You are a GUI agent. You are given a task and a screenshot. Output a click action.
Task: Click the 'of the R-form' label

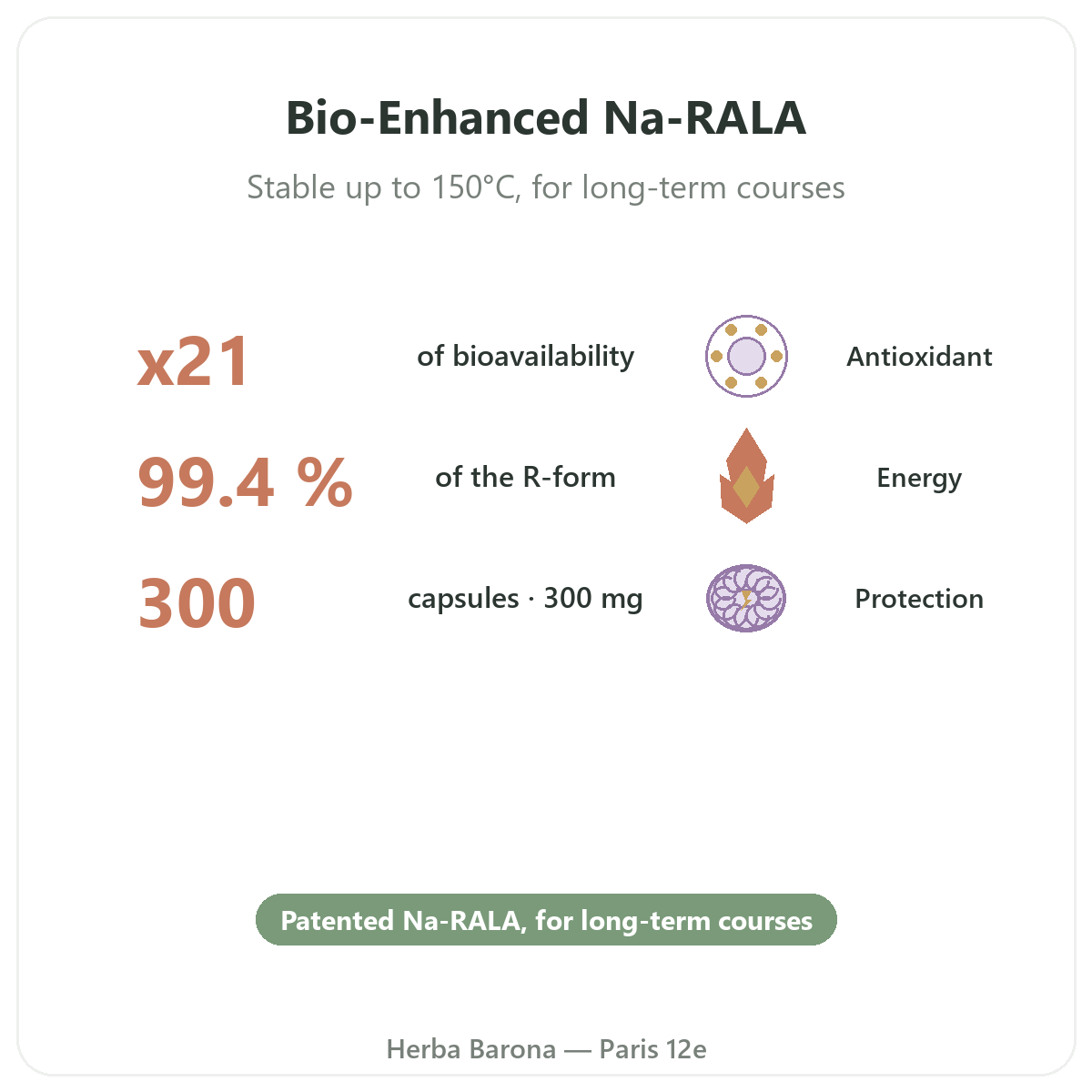(525, 477)
